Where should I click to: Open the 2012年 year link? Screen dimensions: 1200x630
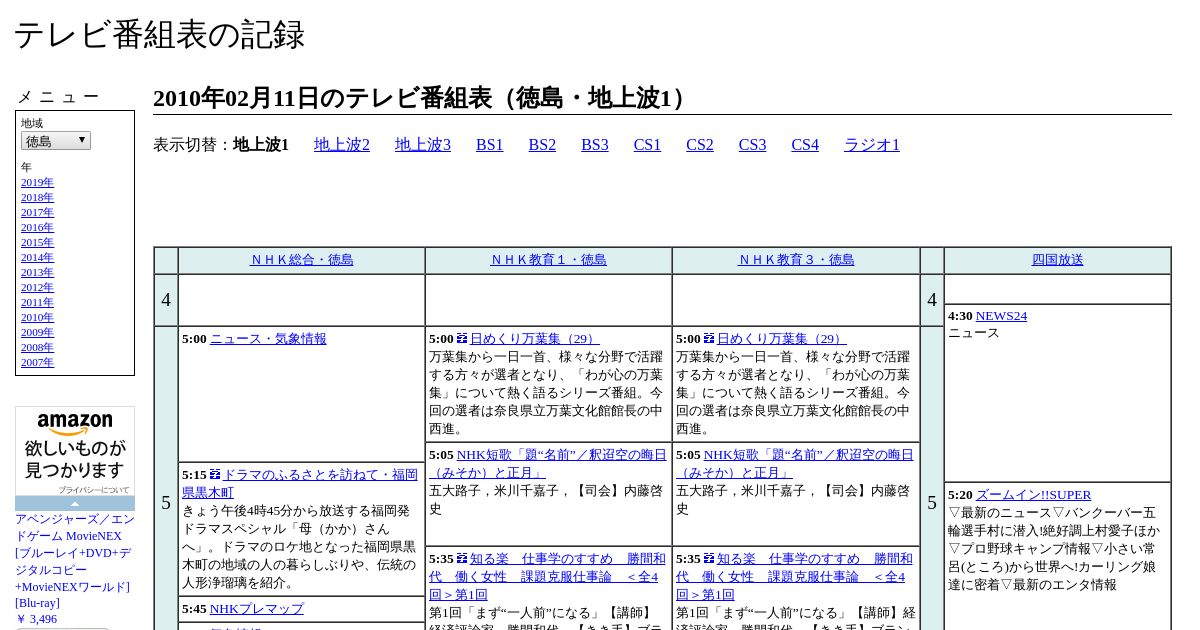[x=37, y=288]
